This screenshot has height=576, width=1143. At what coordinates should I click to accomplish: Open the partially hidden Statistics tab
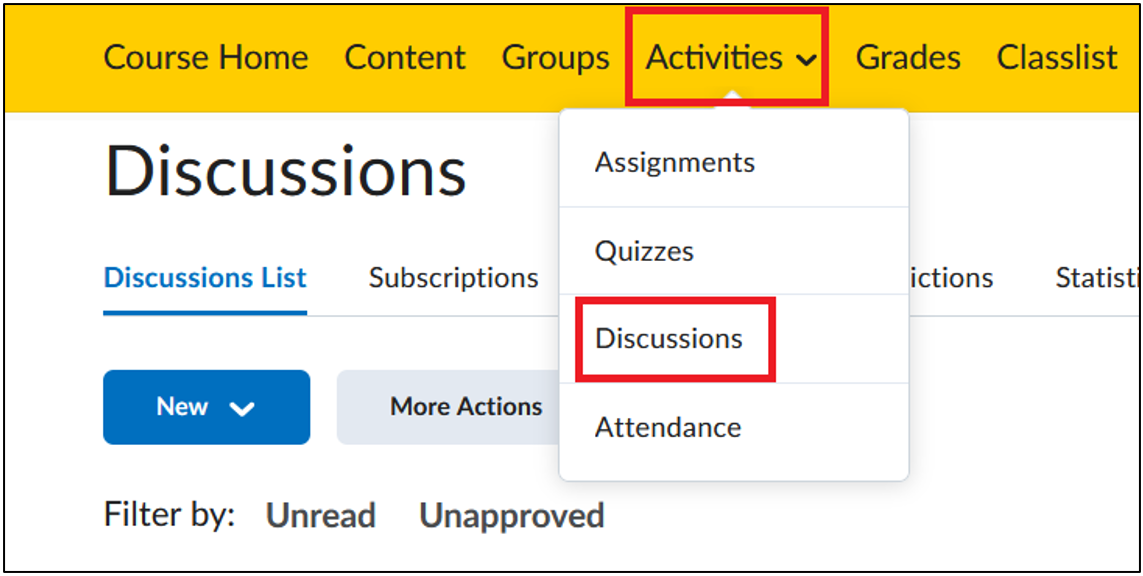[1099, 278]
